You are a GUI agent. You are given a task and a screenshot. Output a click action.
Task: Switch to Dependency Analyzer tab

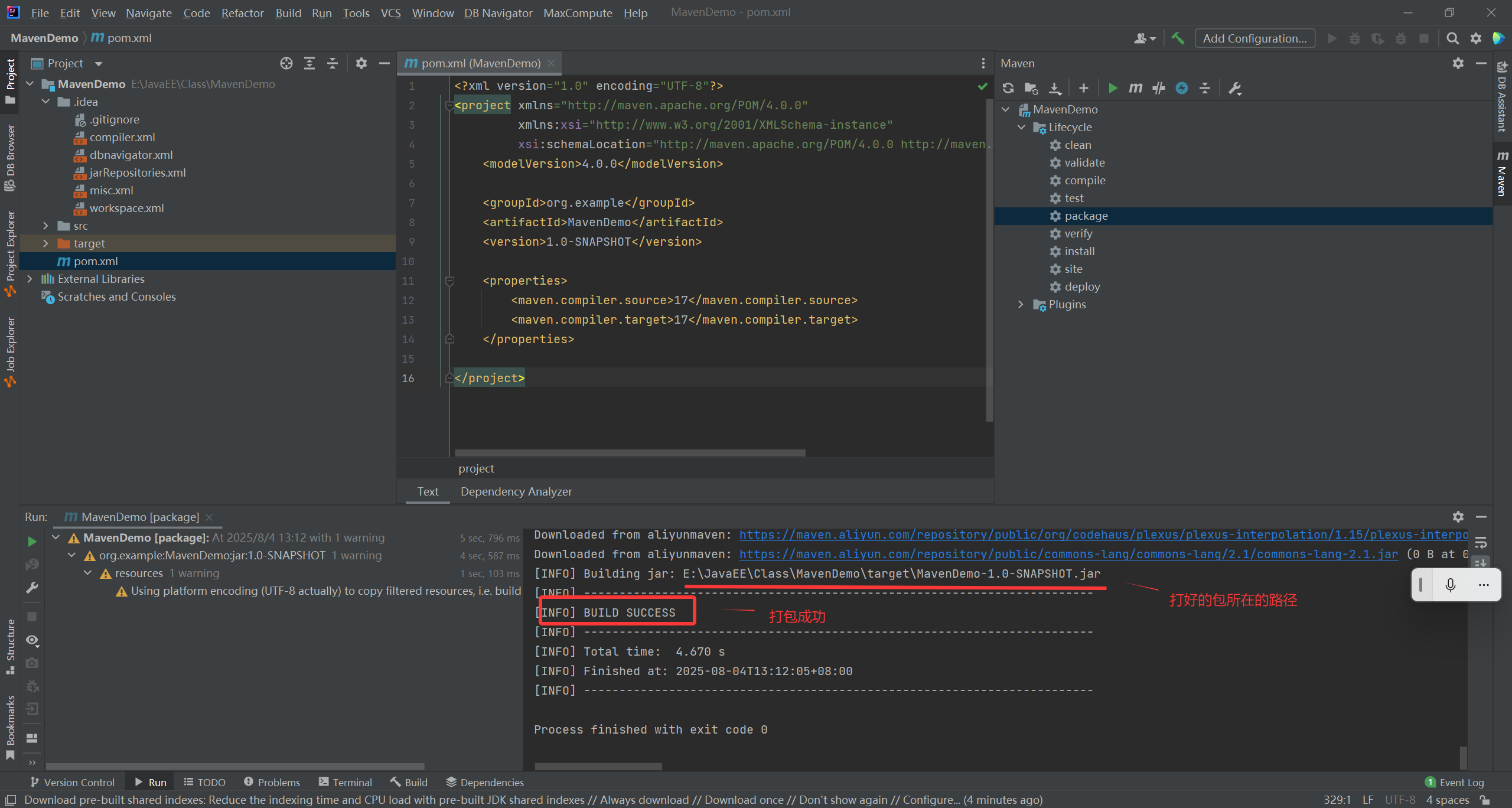coord(516,491)
